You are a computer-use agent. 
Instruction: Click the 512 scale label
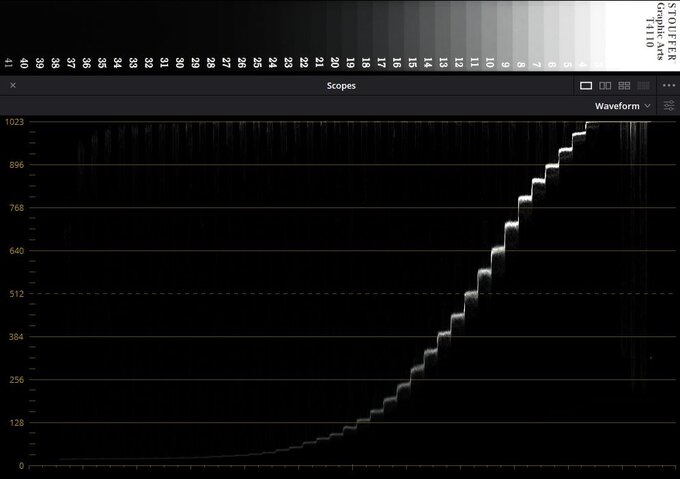pyautogui.click(x=16, y=293)
